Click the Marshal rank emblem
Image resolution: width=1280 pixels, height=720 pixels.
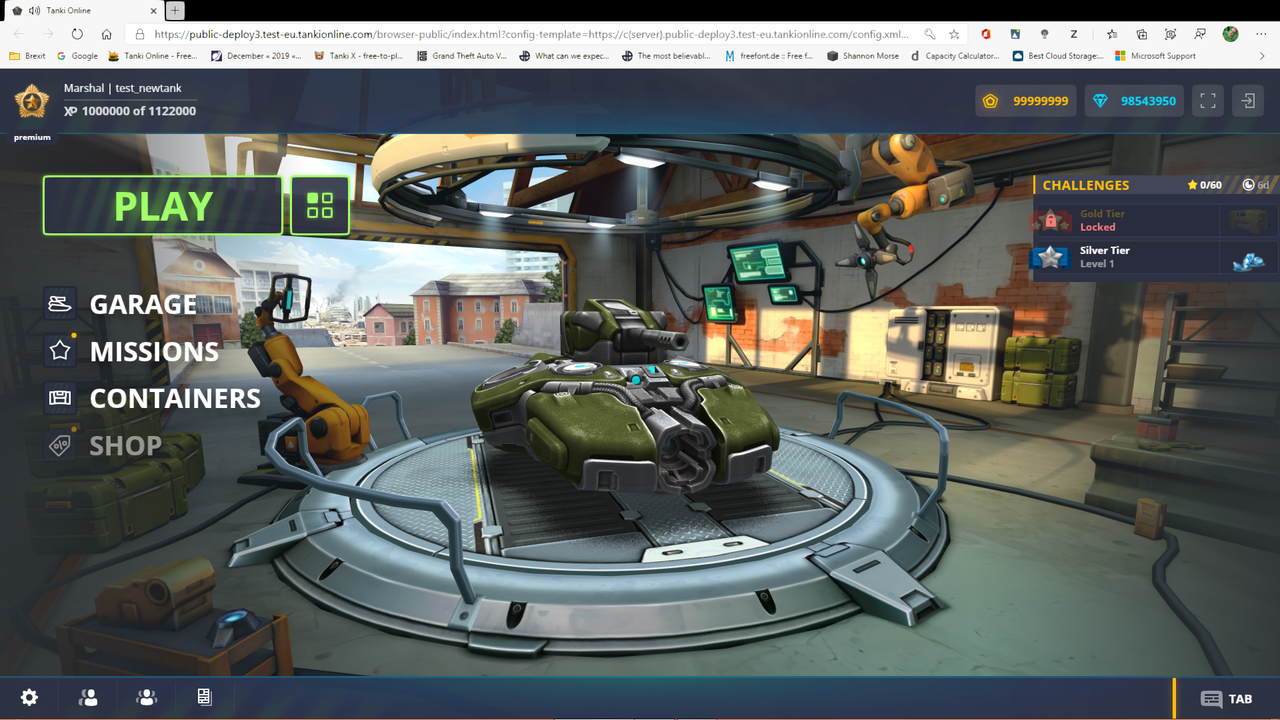tap(32, 102)
